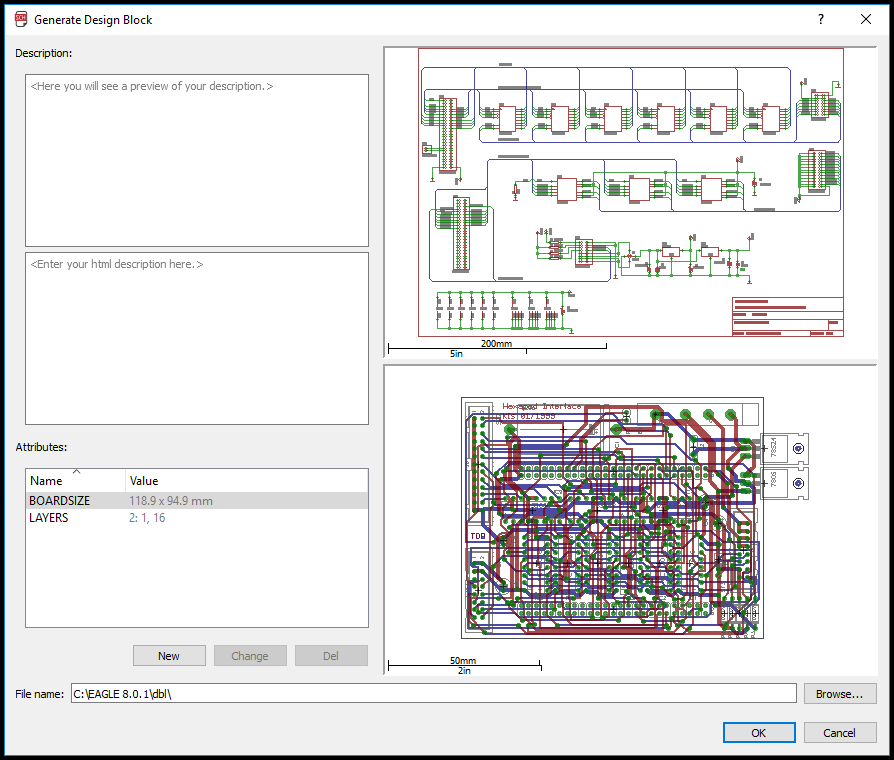Click the Change attribute button
The width and height of the screenshot is (894, 760).
point(250,656)
